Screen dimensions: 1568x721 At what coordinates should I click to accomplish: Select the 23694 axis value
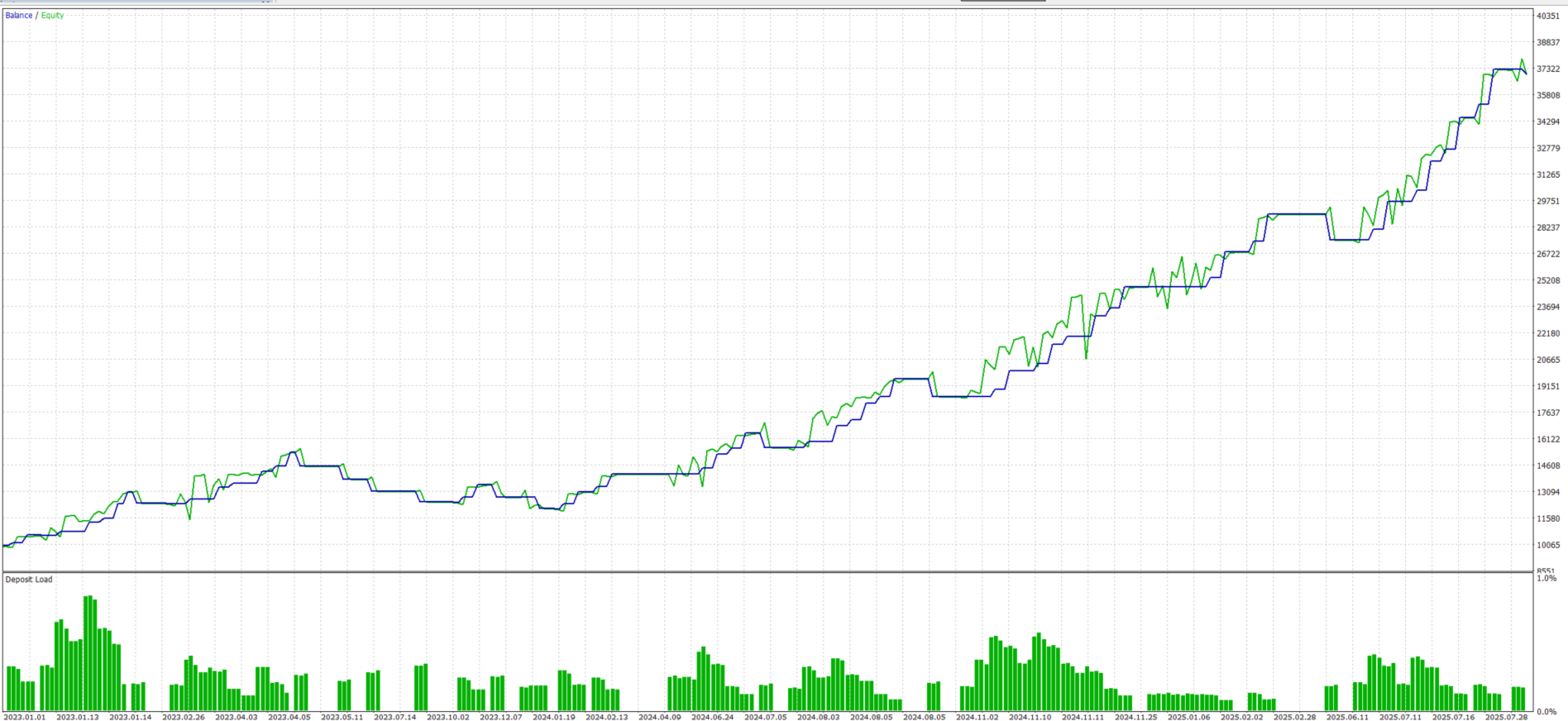click(1548, 307)
